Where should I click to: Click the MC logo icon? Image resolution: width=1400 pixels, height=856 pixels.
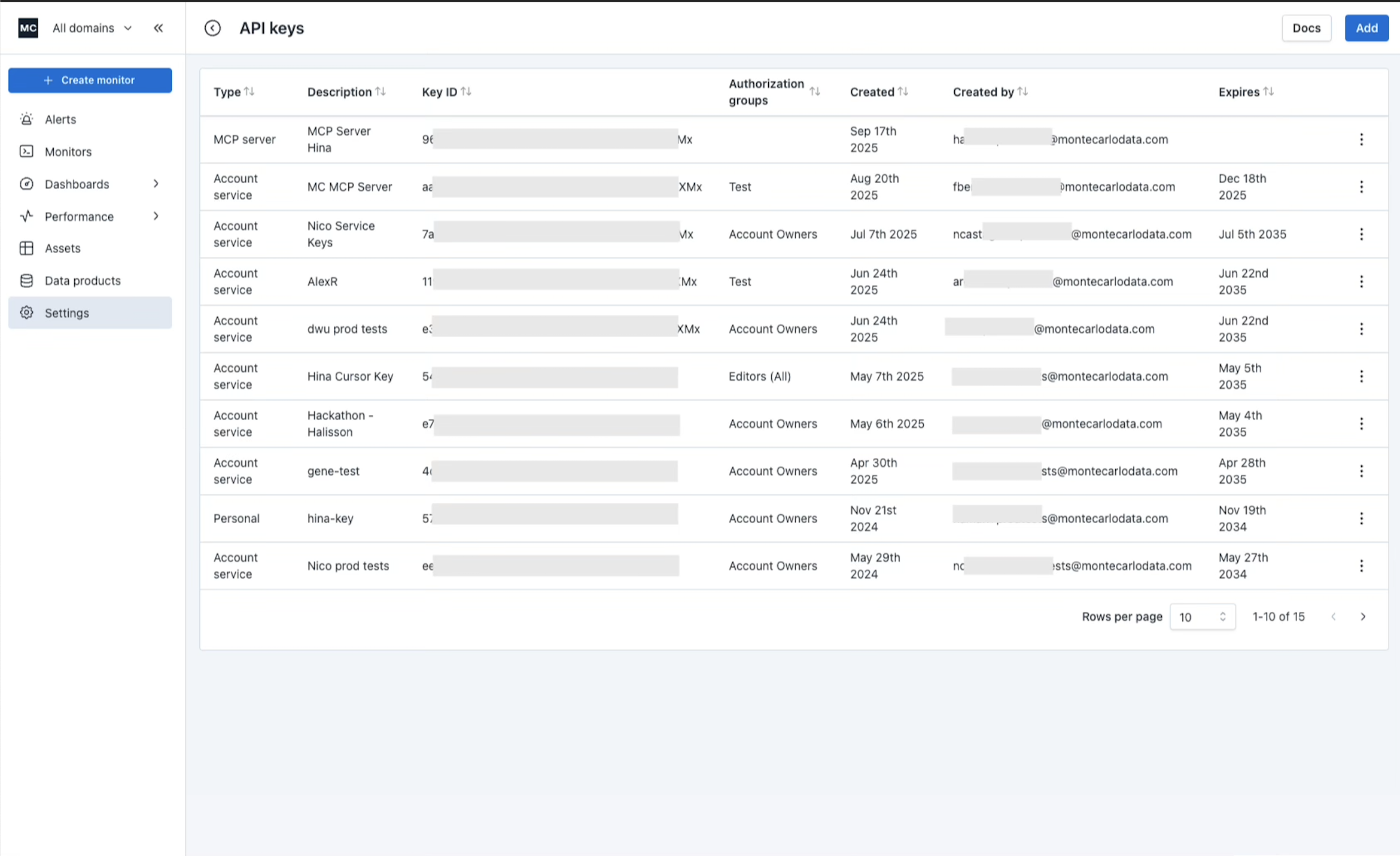tap(28, 28)
